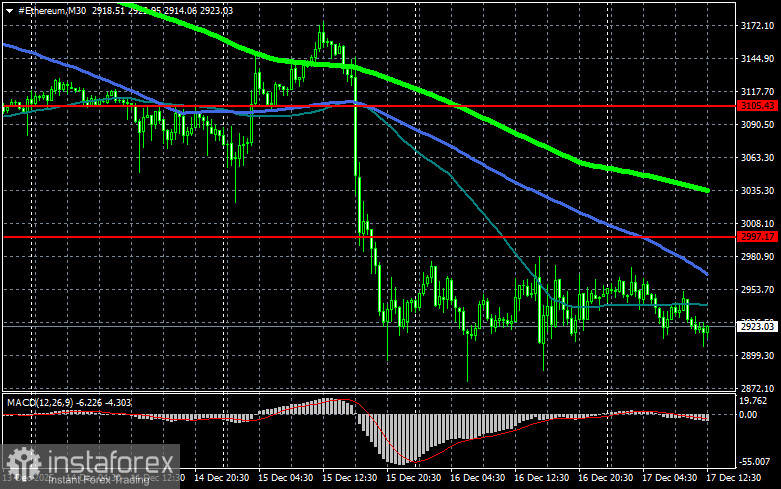Image resolution: width=781 pixels, height=489 pixels.
Task: Click the 3035.30 price axis label
Action: (757, 190)
